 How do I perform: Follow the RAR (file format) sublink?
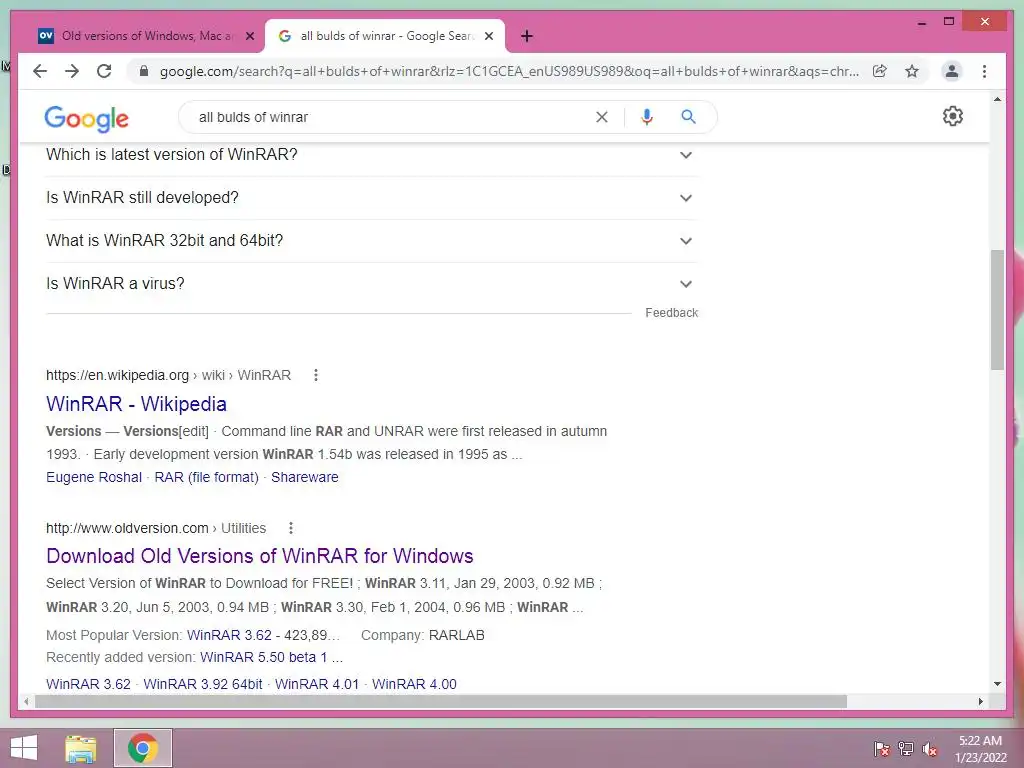click(206, 477)
